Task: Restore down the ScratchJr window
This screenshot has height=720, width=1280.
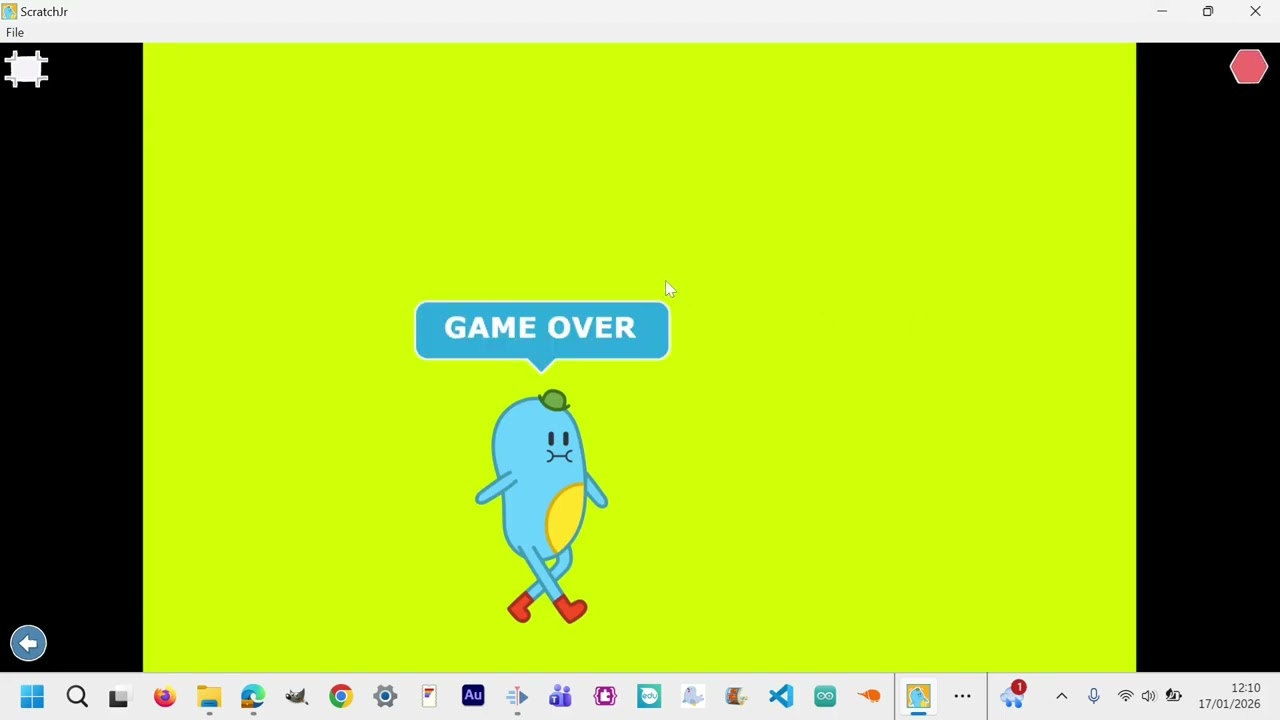Action: pos(1208,12)
